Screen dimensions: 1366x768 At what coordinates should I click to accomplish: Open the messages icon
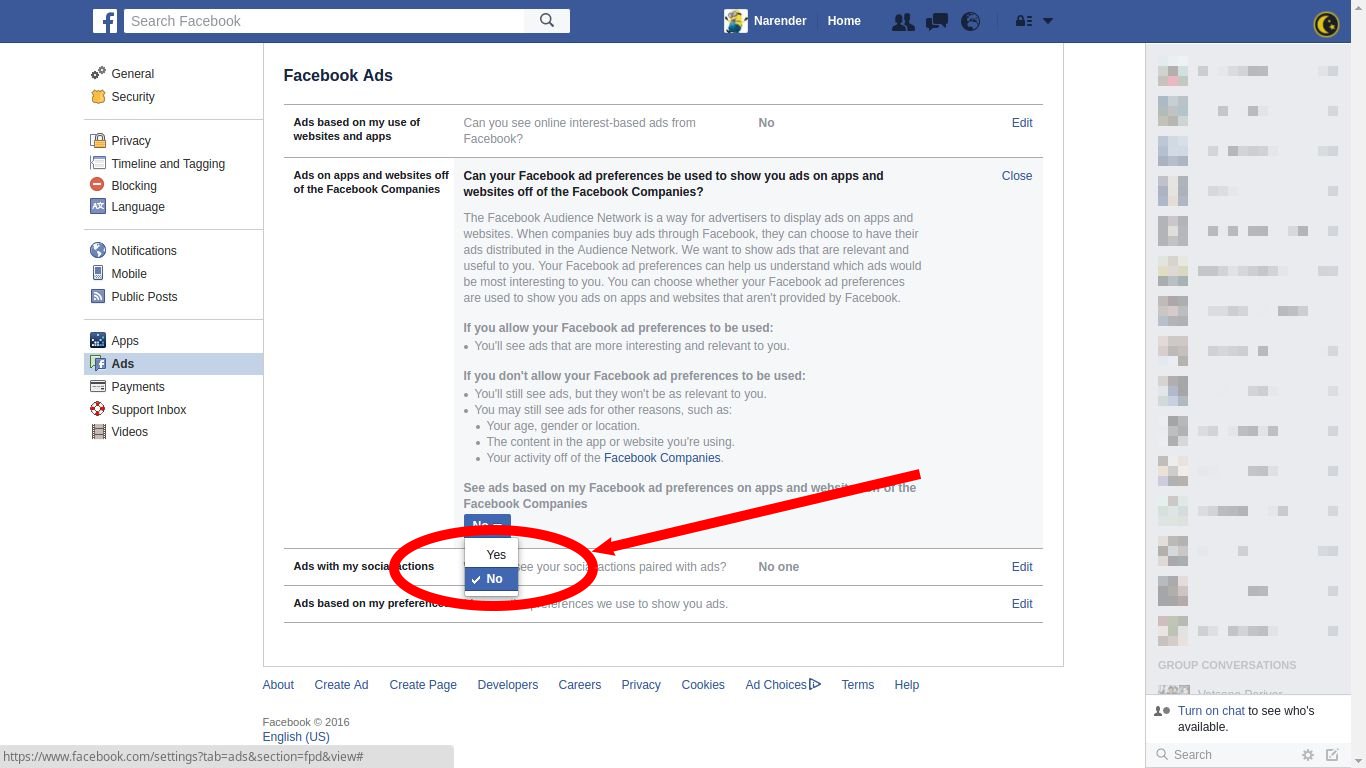point(937,21)
